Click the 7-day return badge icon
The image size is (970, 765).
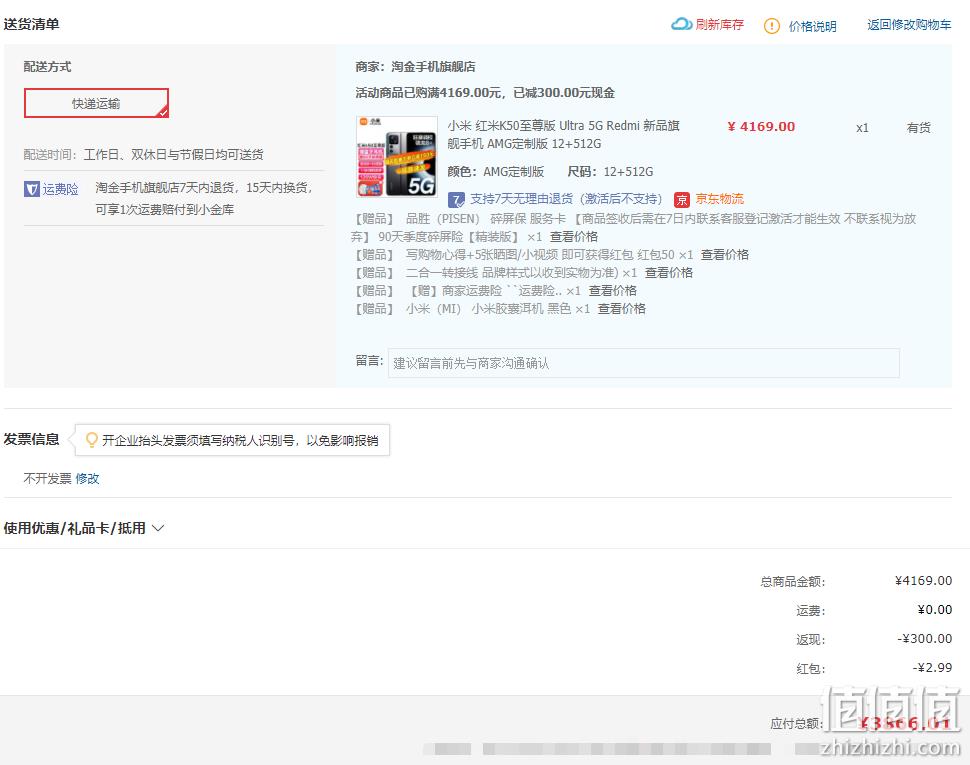(456, 200)
